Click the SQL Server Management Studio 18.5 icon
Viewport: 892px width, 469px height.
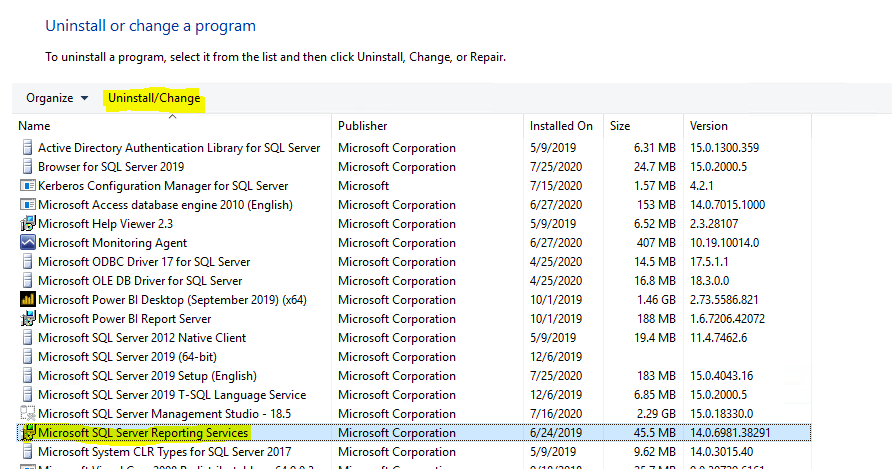(x=27, y=414)
